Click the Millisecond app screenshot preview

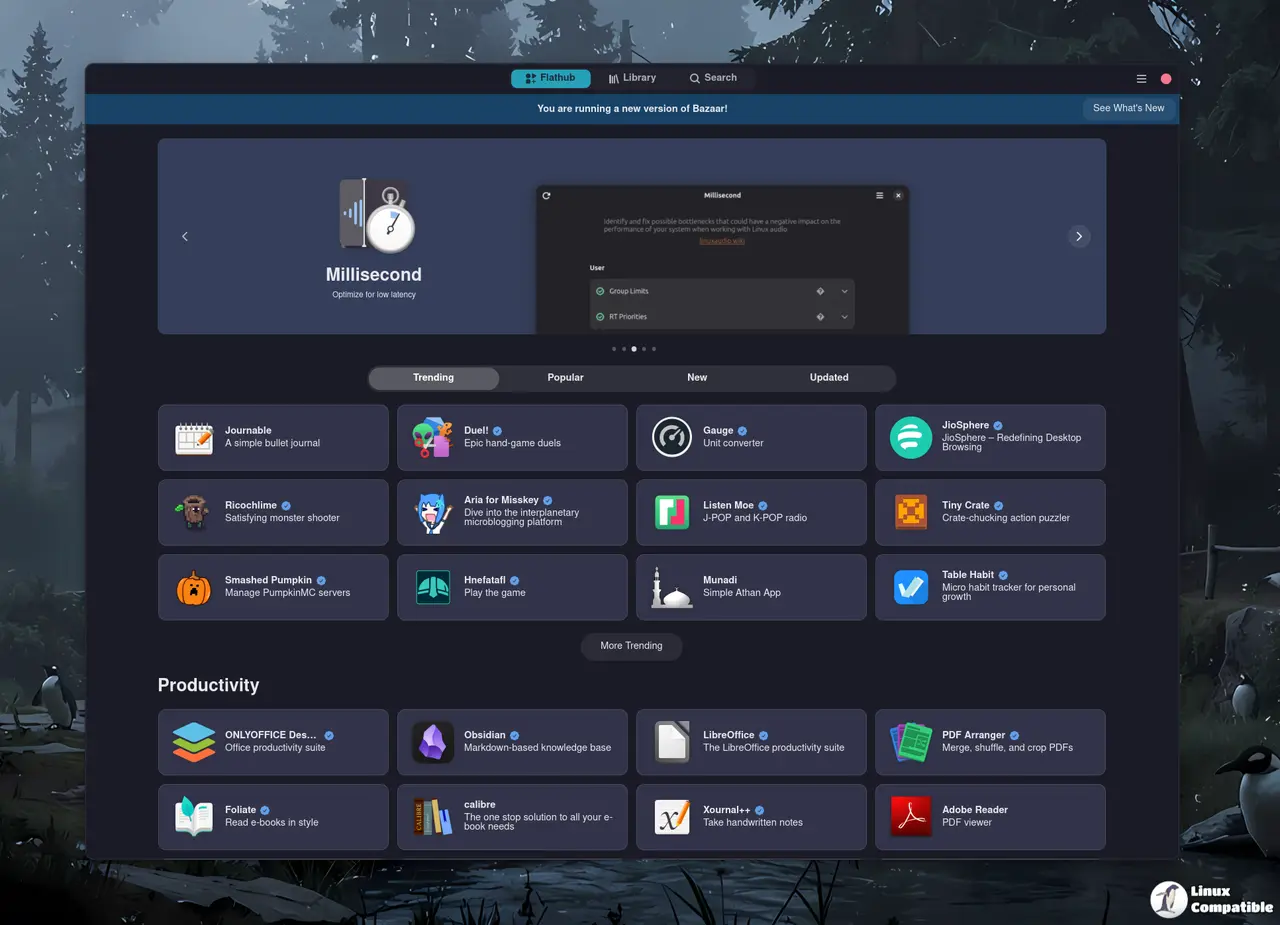[x=722, y=259]
